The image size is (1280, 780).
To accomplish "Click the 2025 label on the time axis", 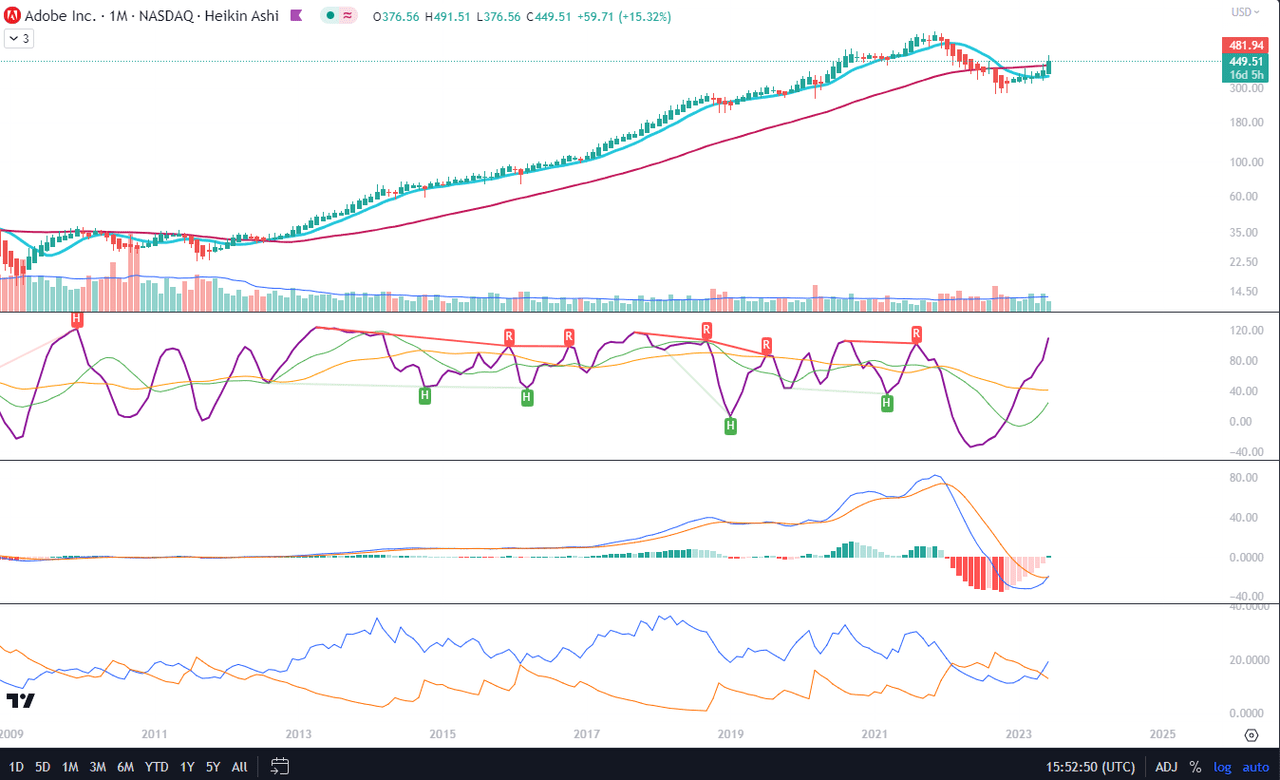I will click(x=1163, y=734).
